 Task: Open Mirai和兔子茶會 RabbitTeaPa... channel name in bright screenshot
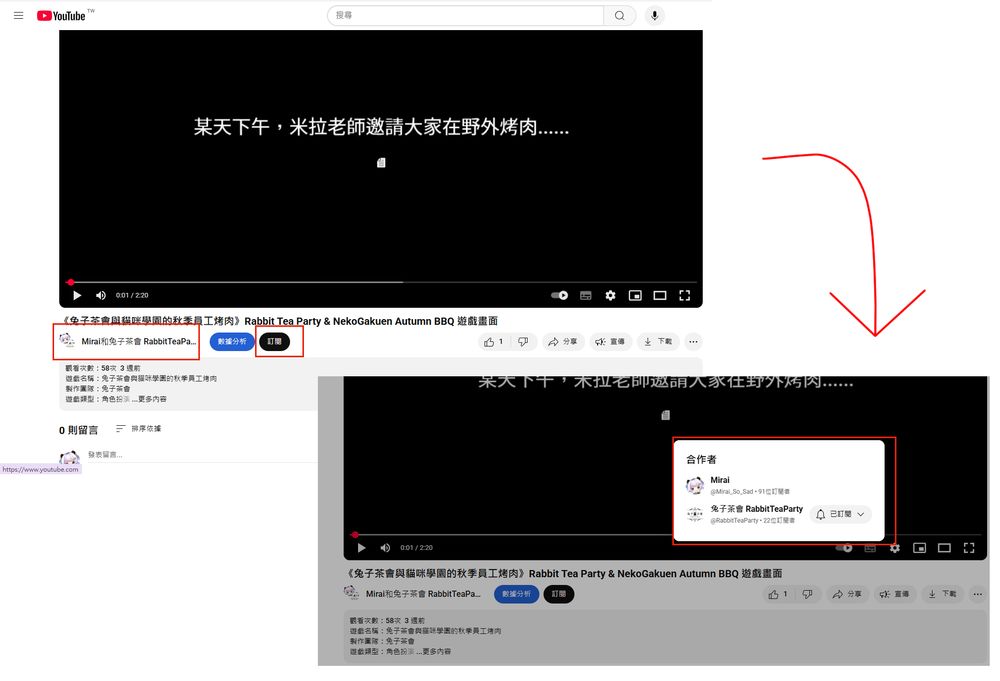(x=138, y=341)
